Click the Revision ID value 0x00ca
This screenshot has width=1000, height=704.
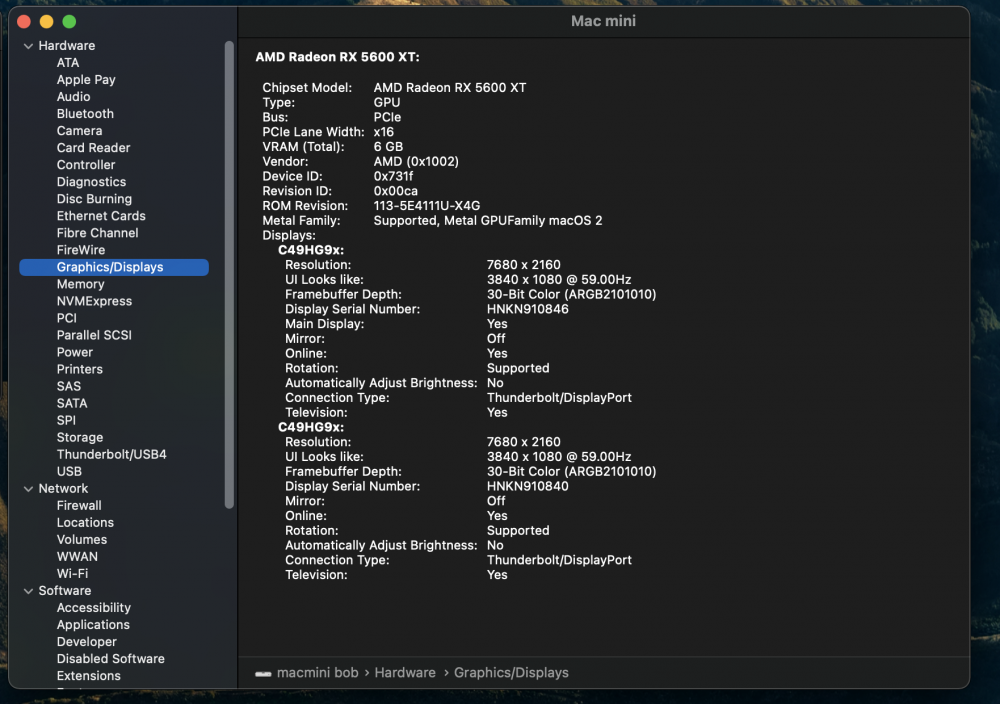(x=395, y=191)
